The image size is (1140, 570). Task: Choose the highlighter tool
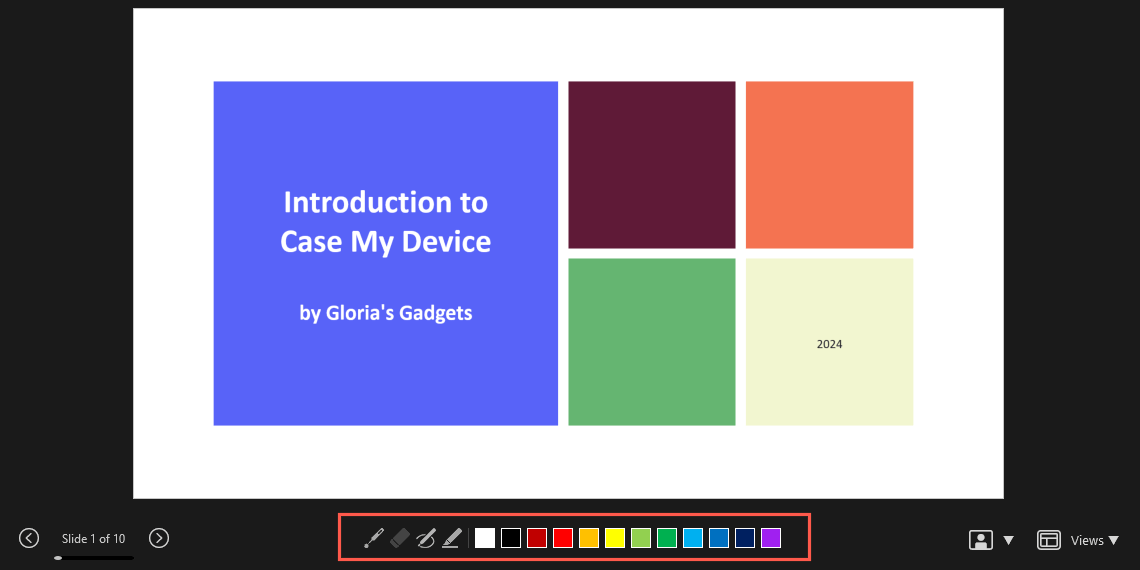(451, 538)
